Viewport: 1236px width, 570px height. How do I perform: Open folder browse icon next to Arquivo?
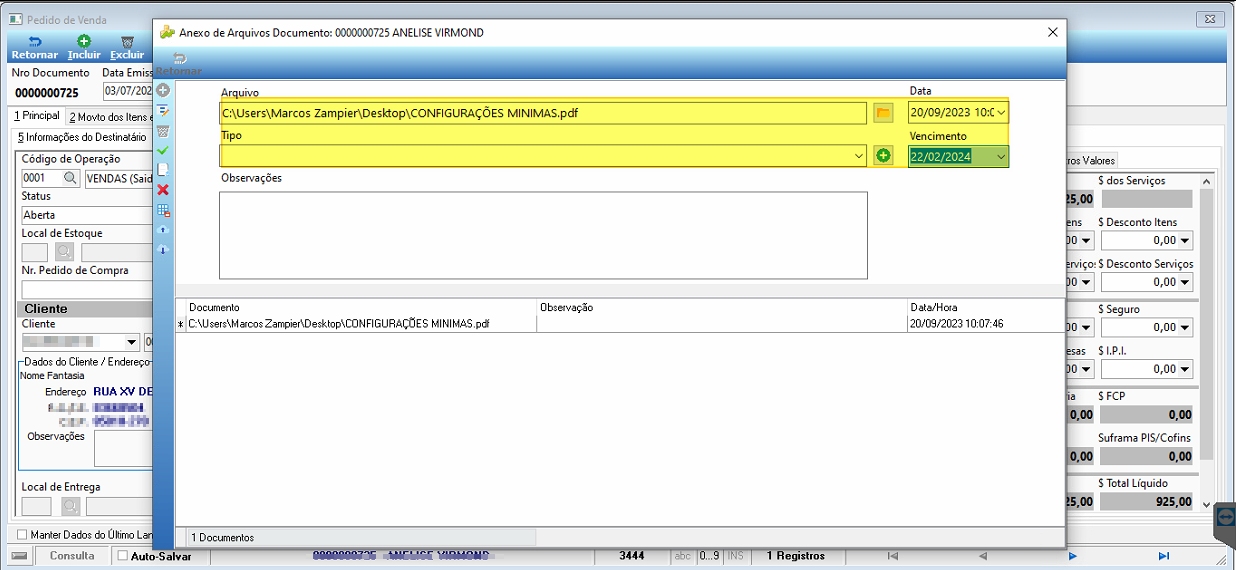click(883, 113)
